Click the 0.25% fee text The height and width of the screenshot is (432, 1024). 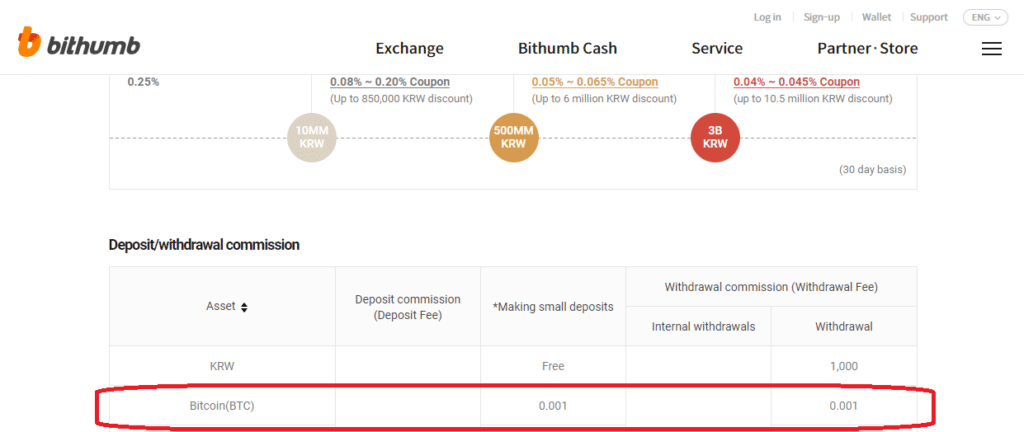pyautogui.click(x=144, y=82)
